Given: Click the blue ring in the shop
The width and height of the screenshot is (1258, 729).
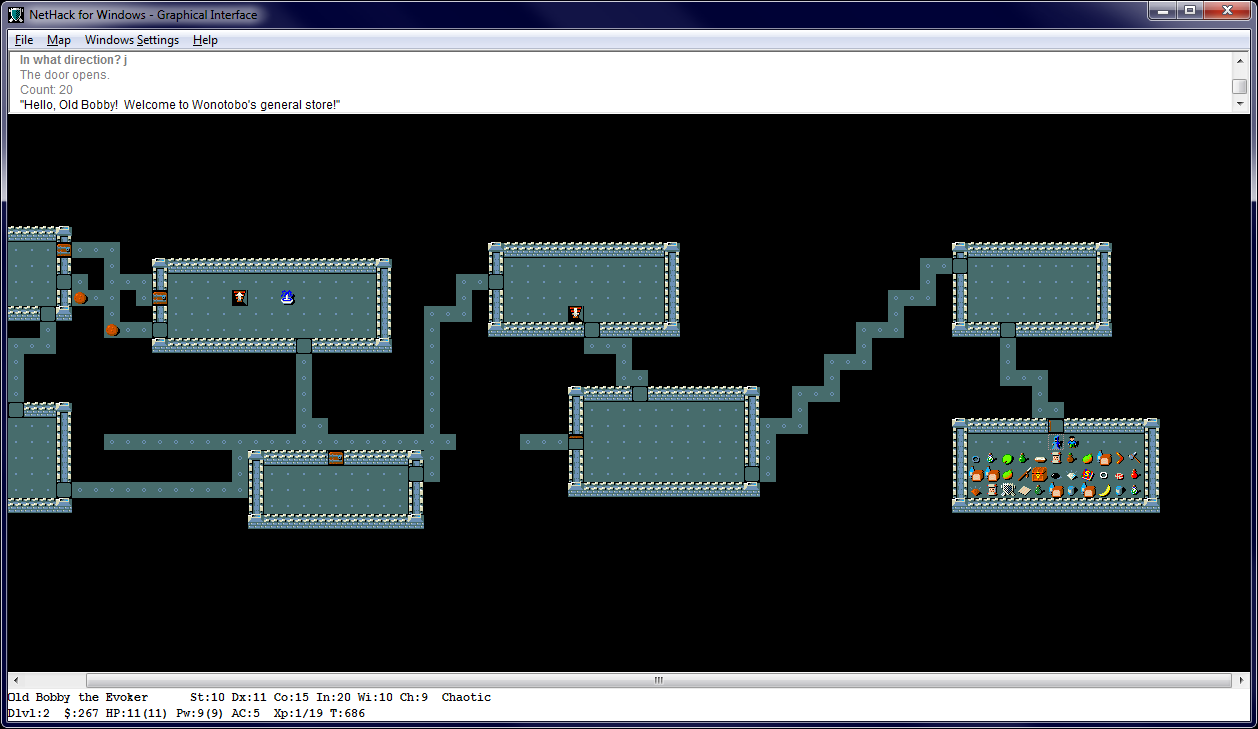Looking at the screenshot, I should [976, 458].
